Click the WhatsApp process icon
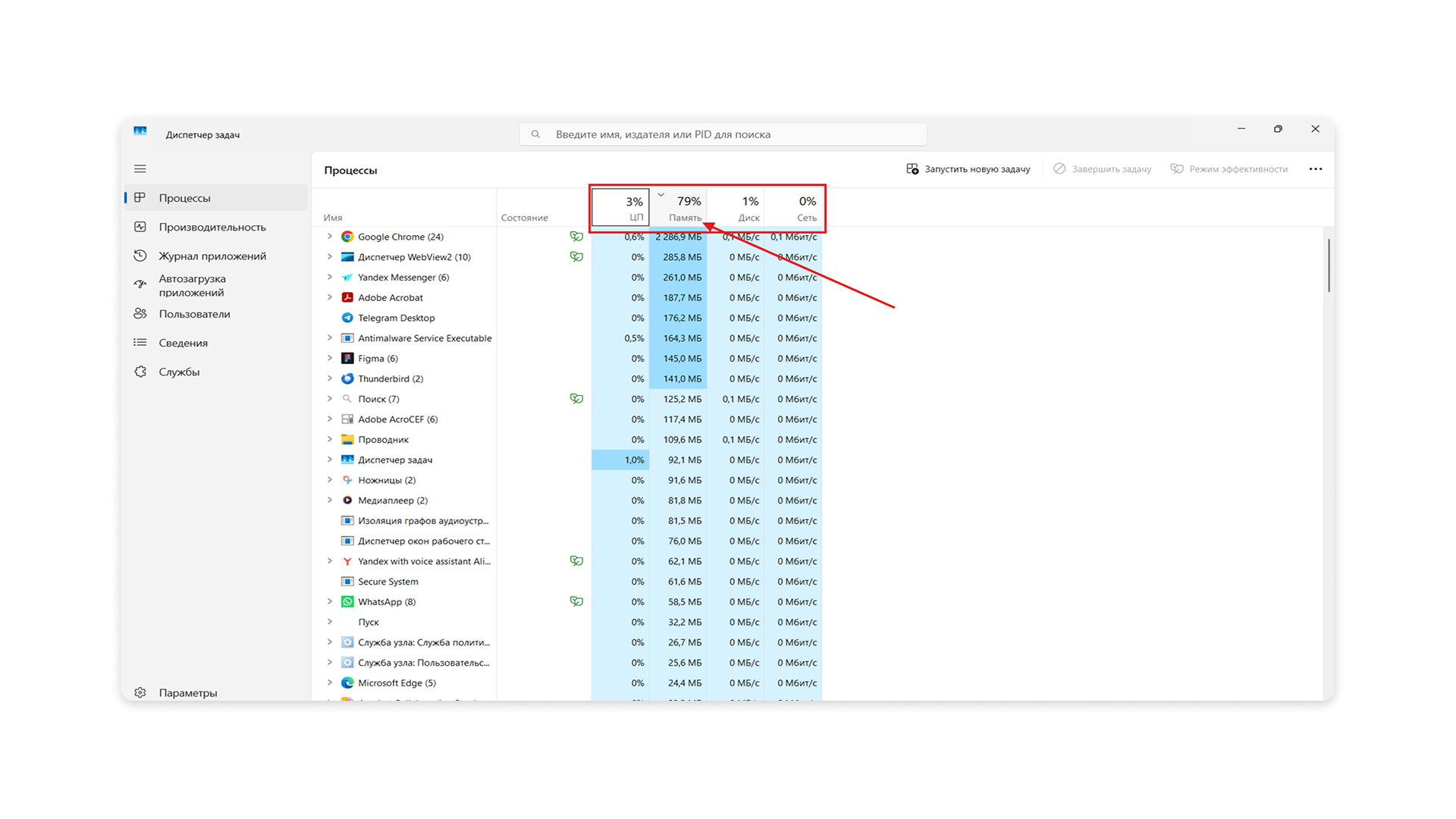The image size is (1456, 819). [x=347, y=601]
